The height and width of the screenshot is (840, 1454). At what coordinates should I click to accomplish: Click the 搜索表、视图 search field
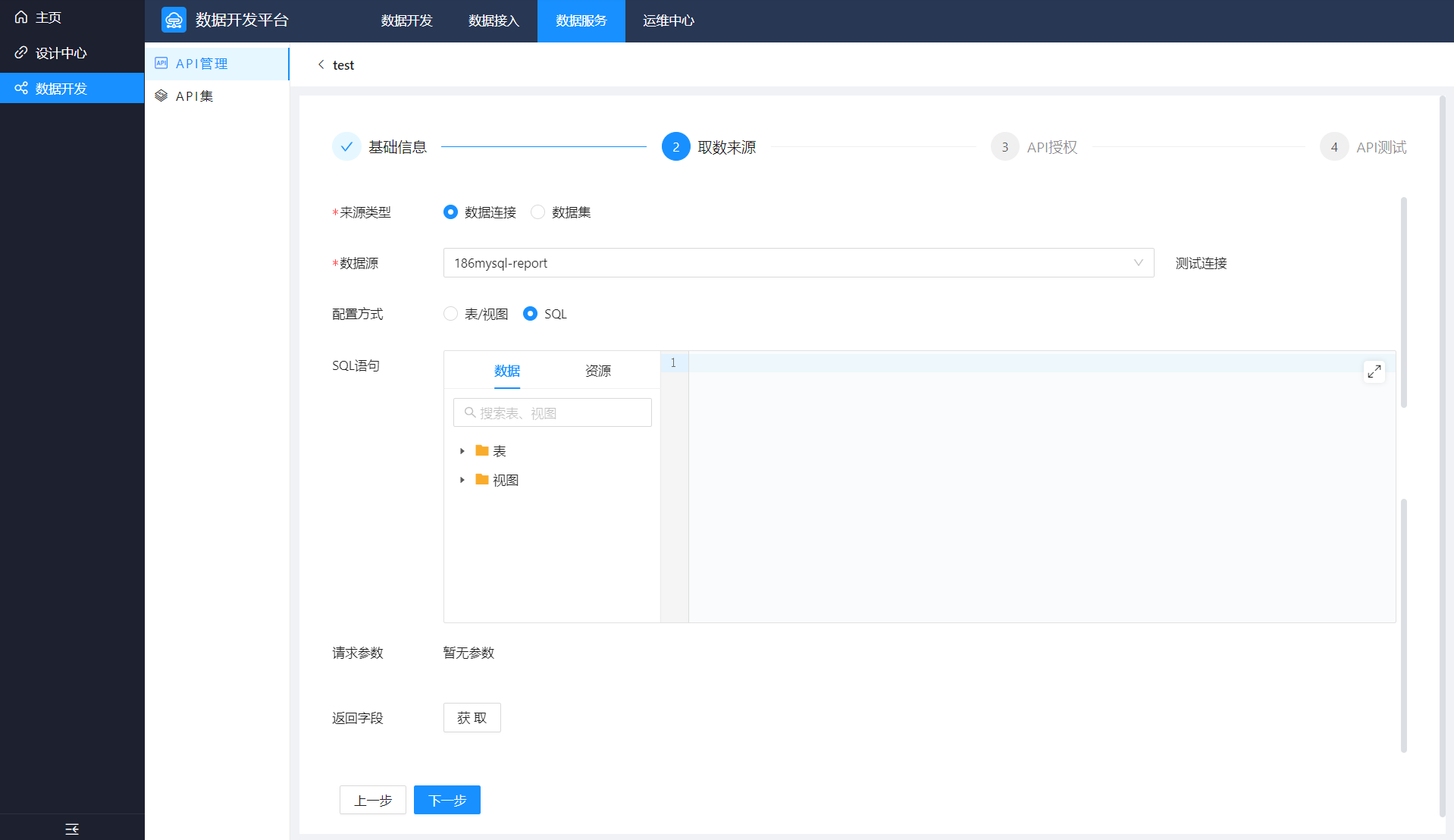click(553, 413)
